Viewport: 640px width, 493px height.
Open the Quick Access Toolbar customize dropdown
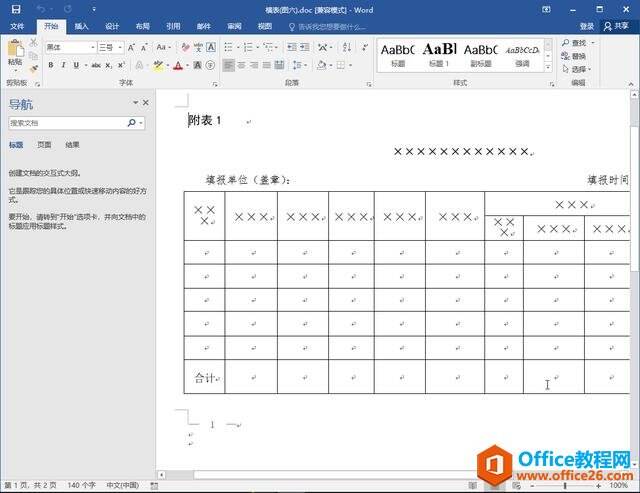[94, 9]
